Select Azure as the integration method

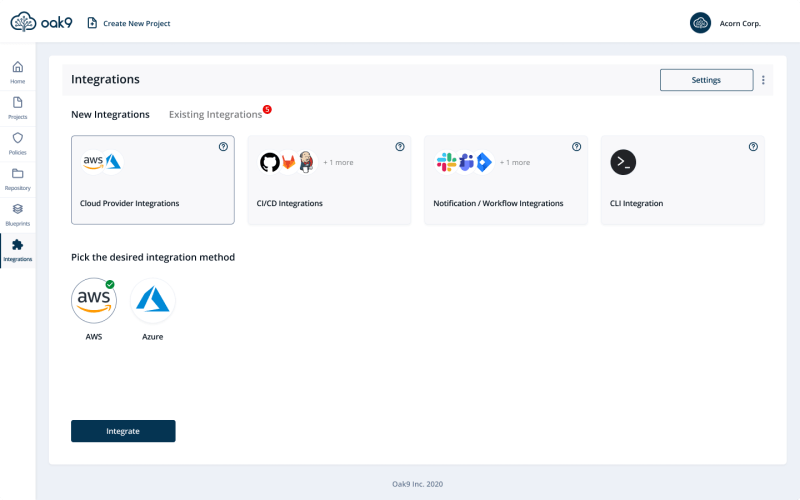tap(153, 301)
